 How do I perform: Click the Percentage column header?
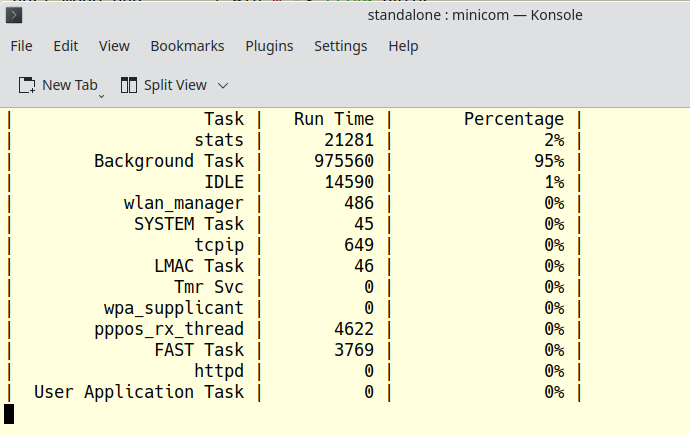514,120
